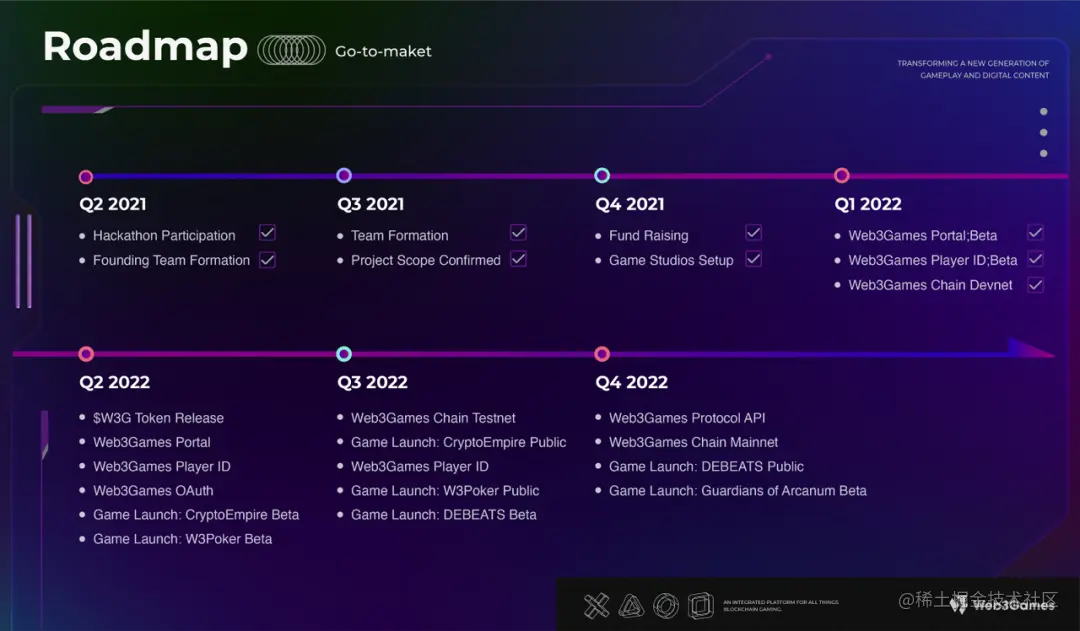
Task: Click the Q4 2021 timeline marker circle
Action: (602, 176)
